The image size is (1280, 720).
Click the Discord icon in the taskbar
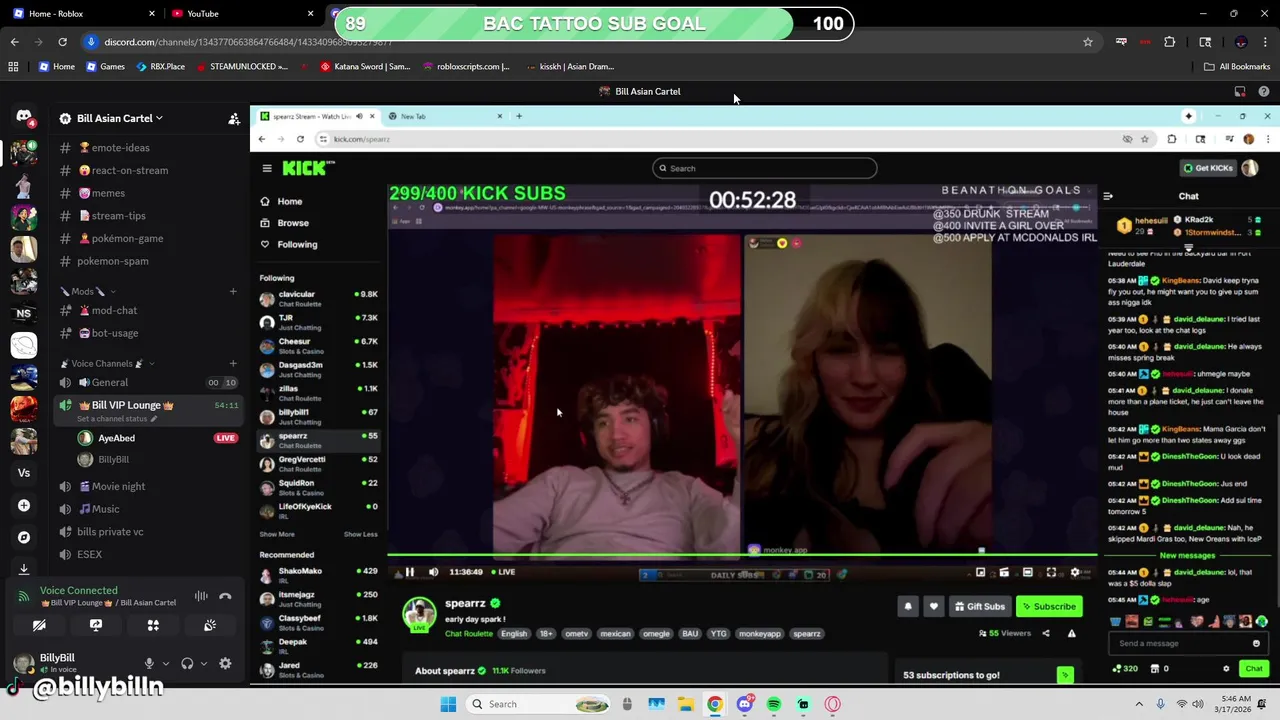point(744,704)
